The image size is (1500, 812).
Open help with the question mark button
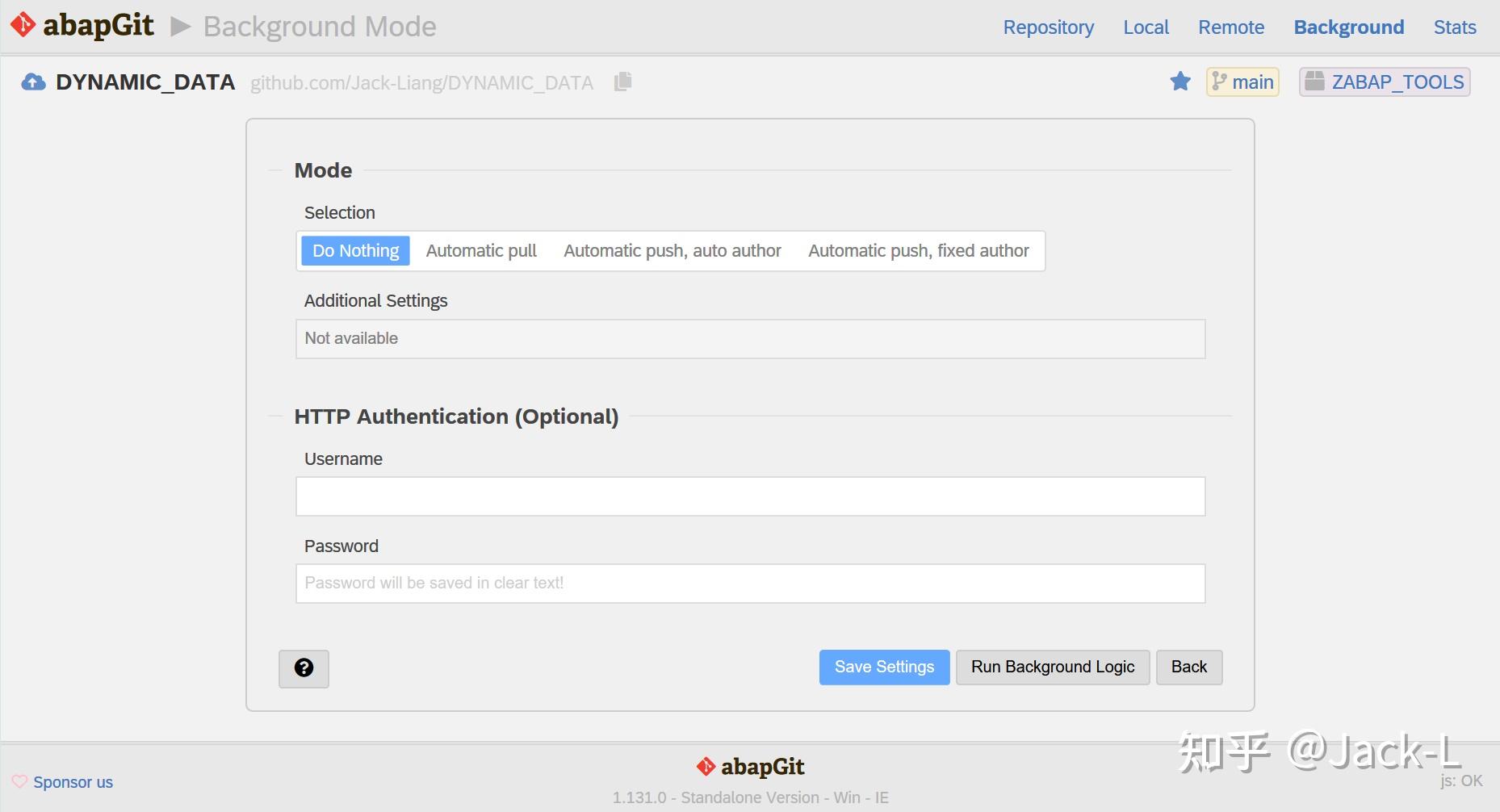coord(304,668)
